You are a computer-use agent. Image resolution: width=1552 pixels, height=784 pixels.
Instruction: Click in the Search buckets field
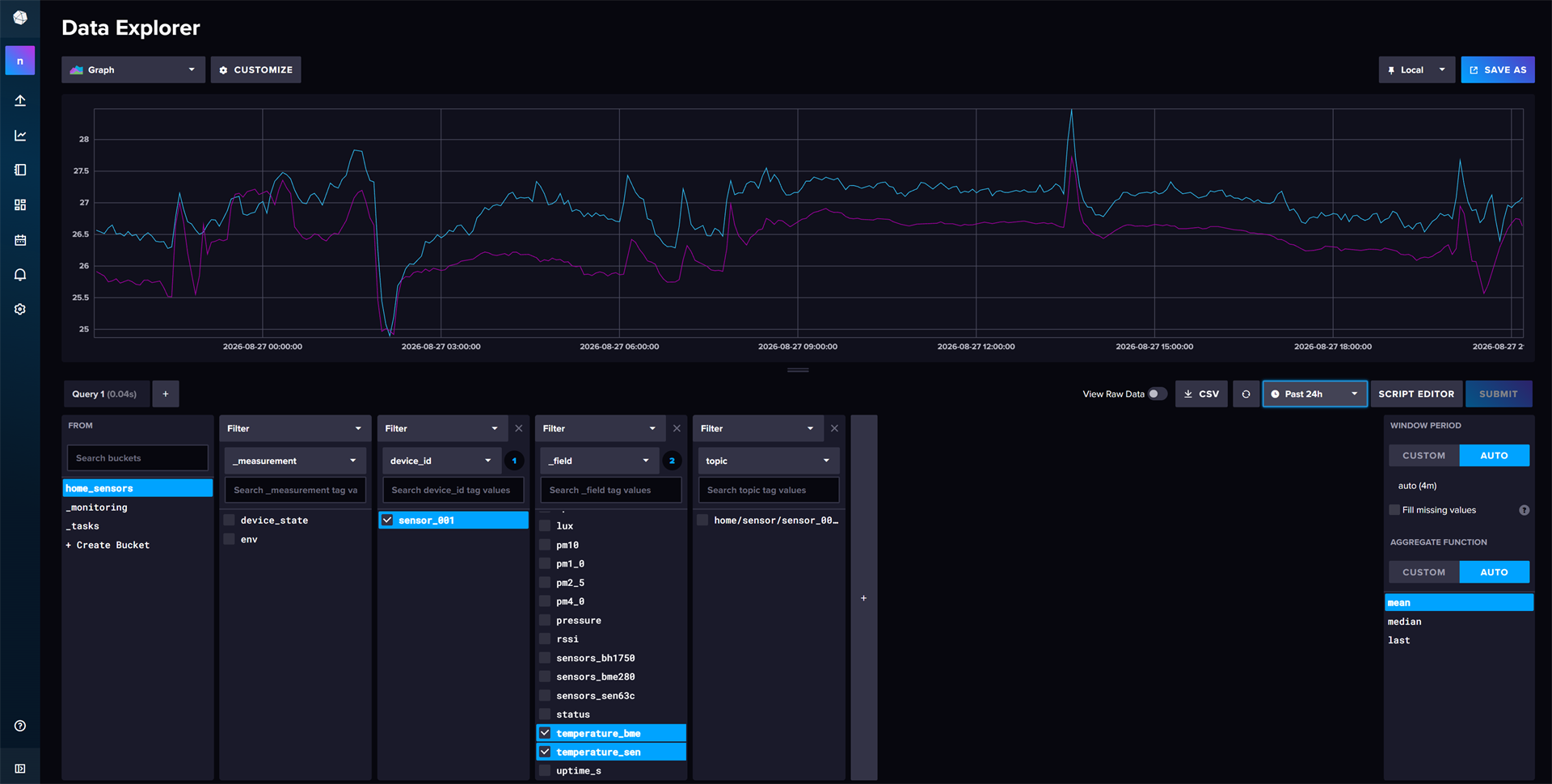tap(137, 457)
